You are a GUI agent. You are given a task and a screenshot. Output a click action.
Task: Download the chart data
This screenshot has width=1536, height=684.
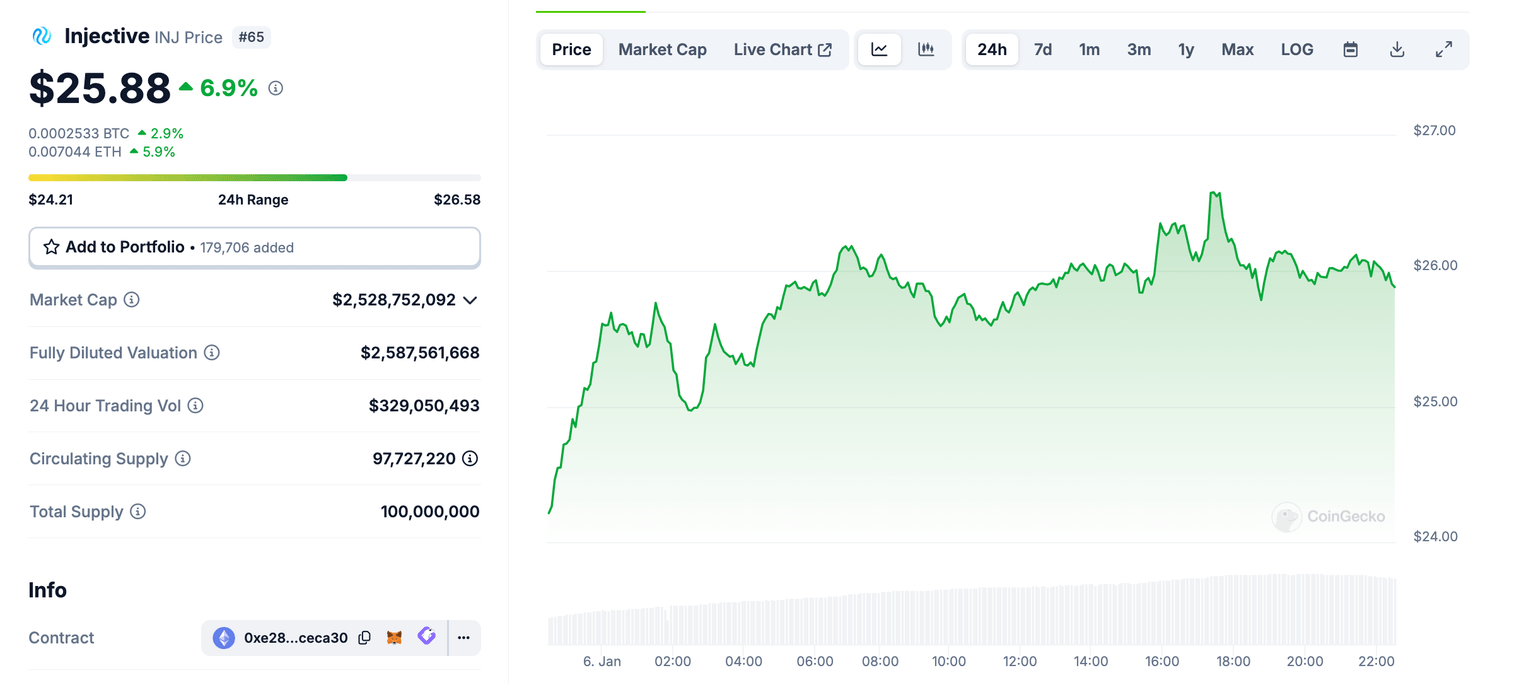1397,49
